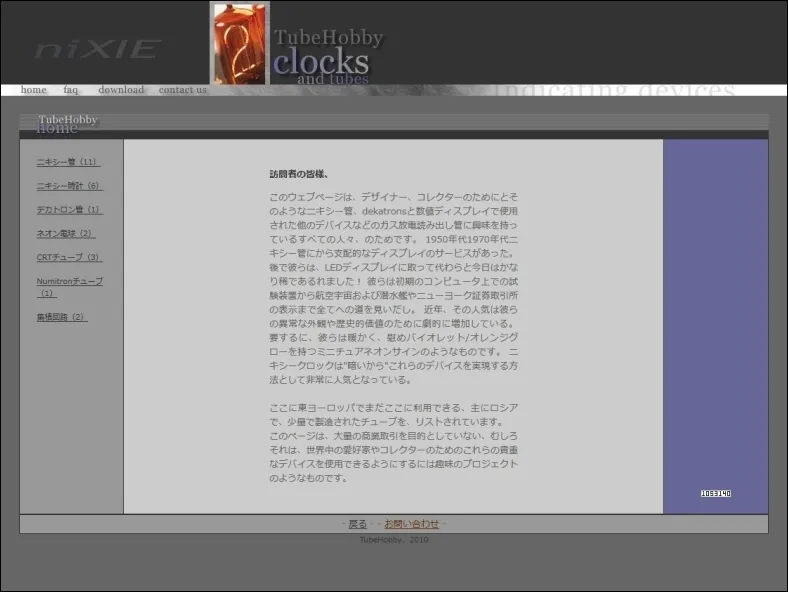Open the home navigation link

(x=34, y=90)
